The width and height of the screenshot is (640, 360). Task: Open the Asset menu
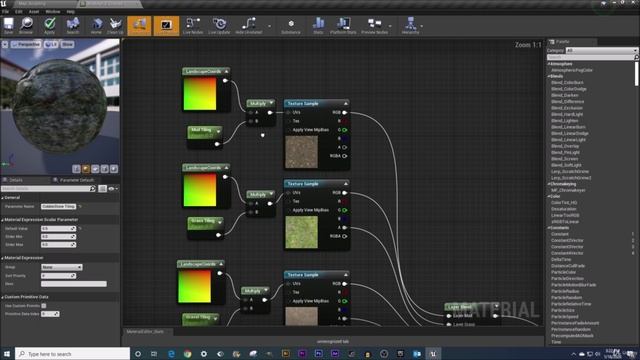34,11
